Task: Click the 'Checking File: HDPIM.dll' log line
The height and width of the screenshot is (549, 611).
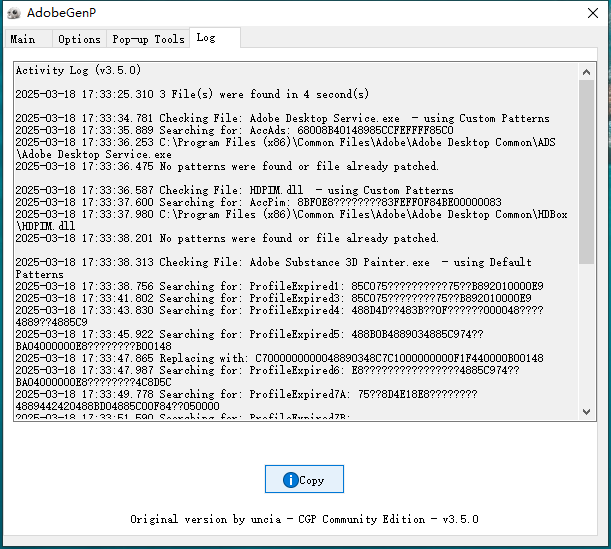Action: [x=235, y=190]
